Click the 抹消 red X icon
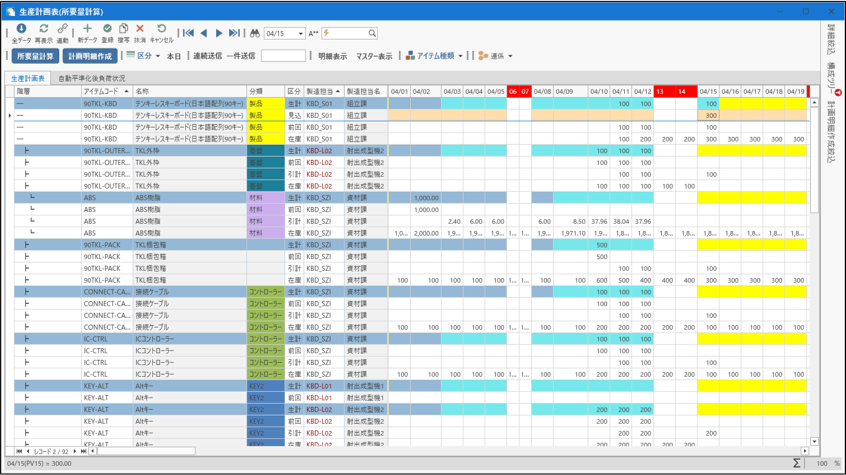This screenshot has width=846, height=475. [x=140, y=30]
